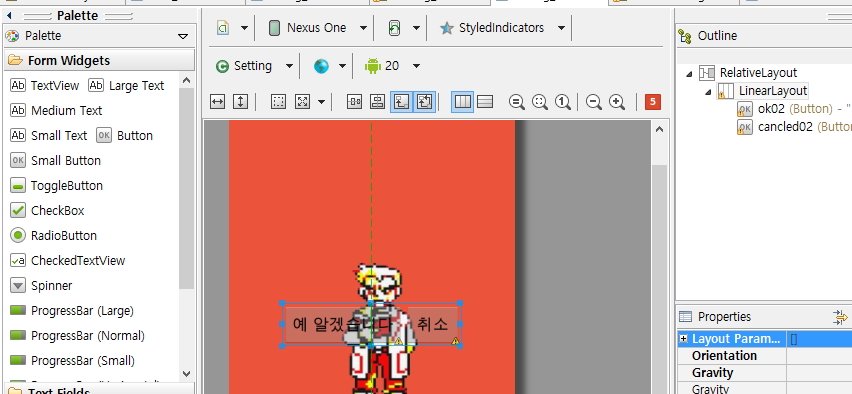Toggle fill height layout action
The image size is (852, 394).
click(x=240, y=102)
